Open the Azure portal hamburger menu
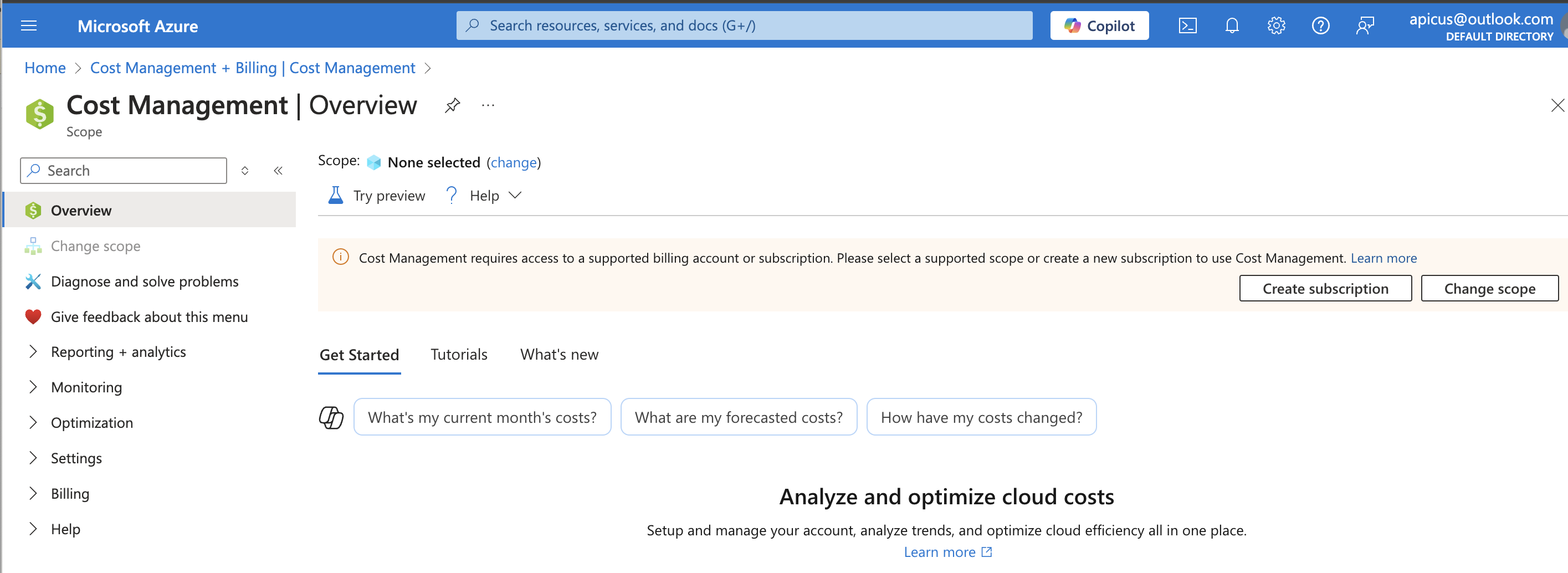This screenshot has width=1568, height=573. point(29,25)
